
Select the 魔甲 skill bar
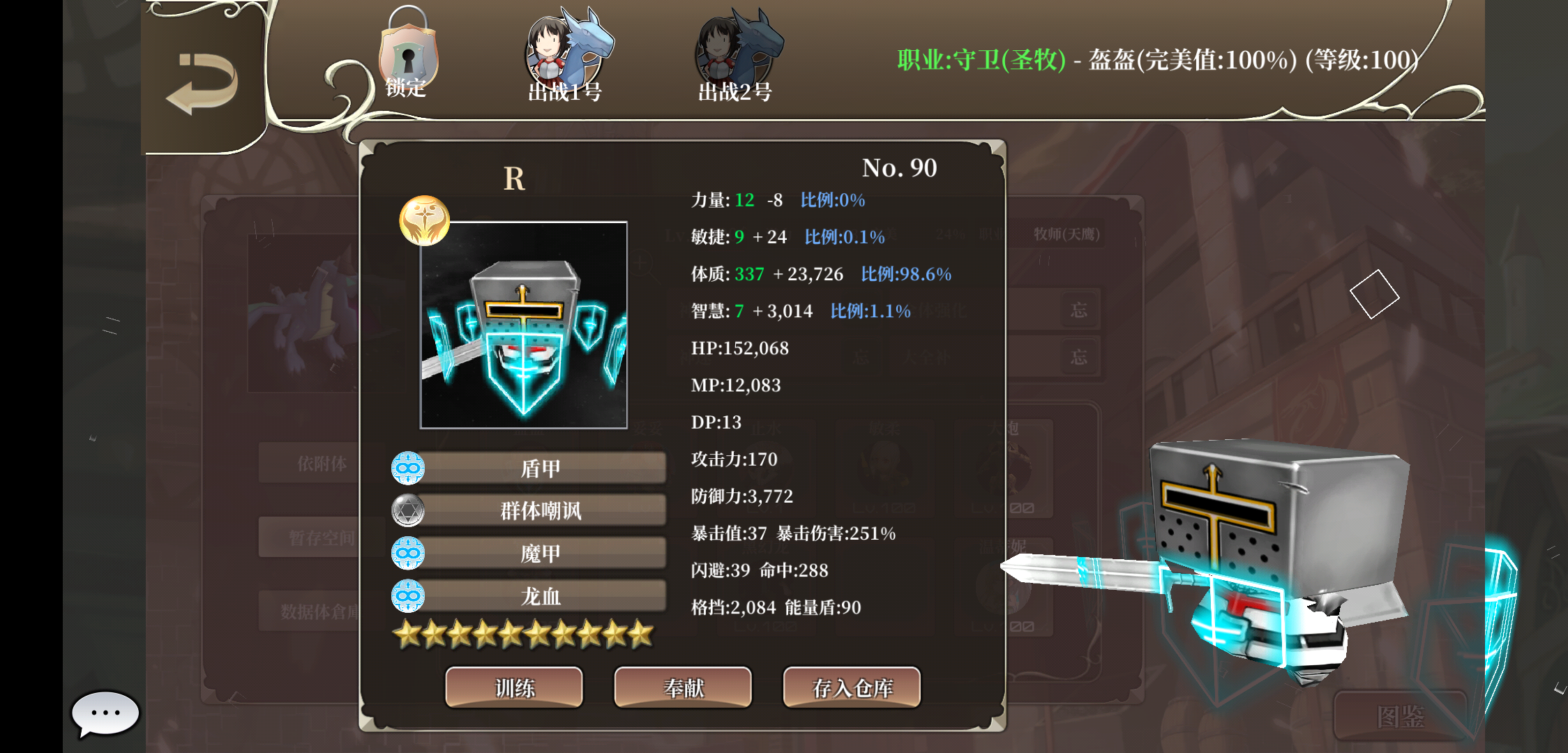pos(541,553)
